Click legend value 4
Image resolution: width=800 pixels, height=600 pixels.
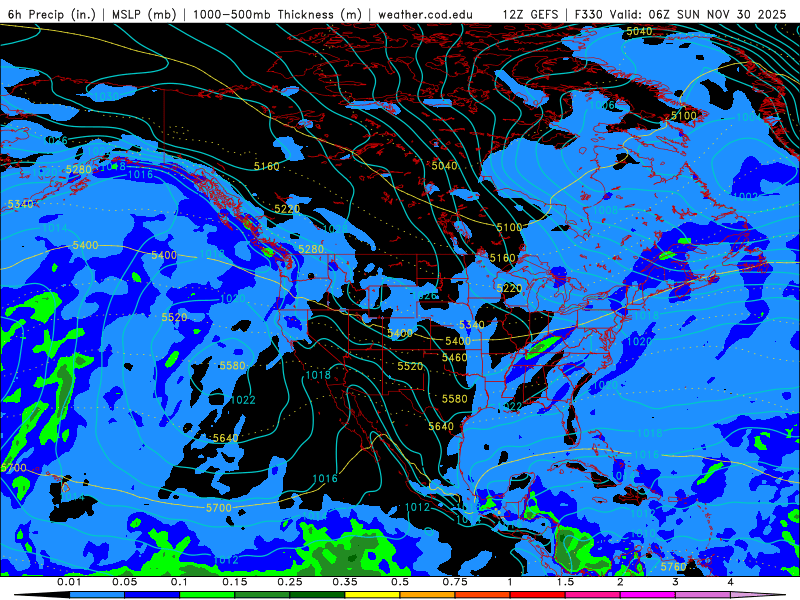click(730, 582)
